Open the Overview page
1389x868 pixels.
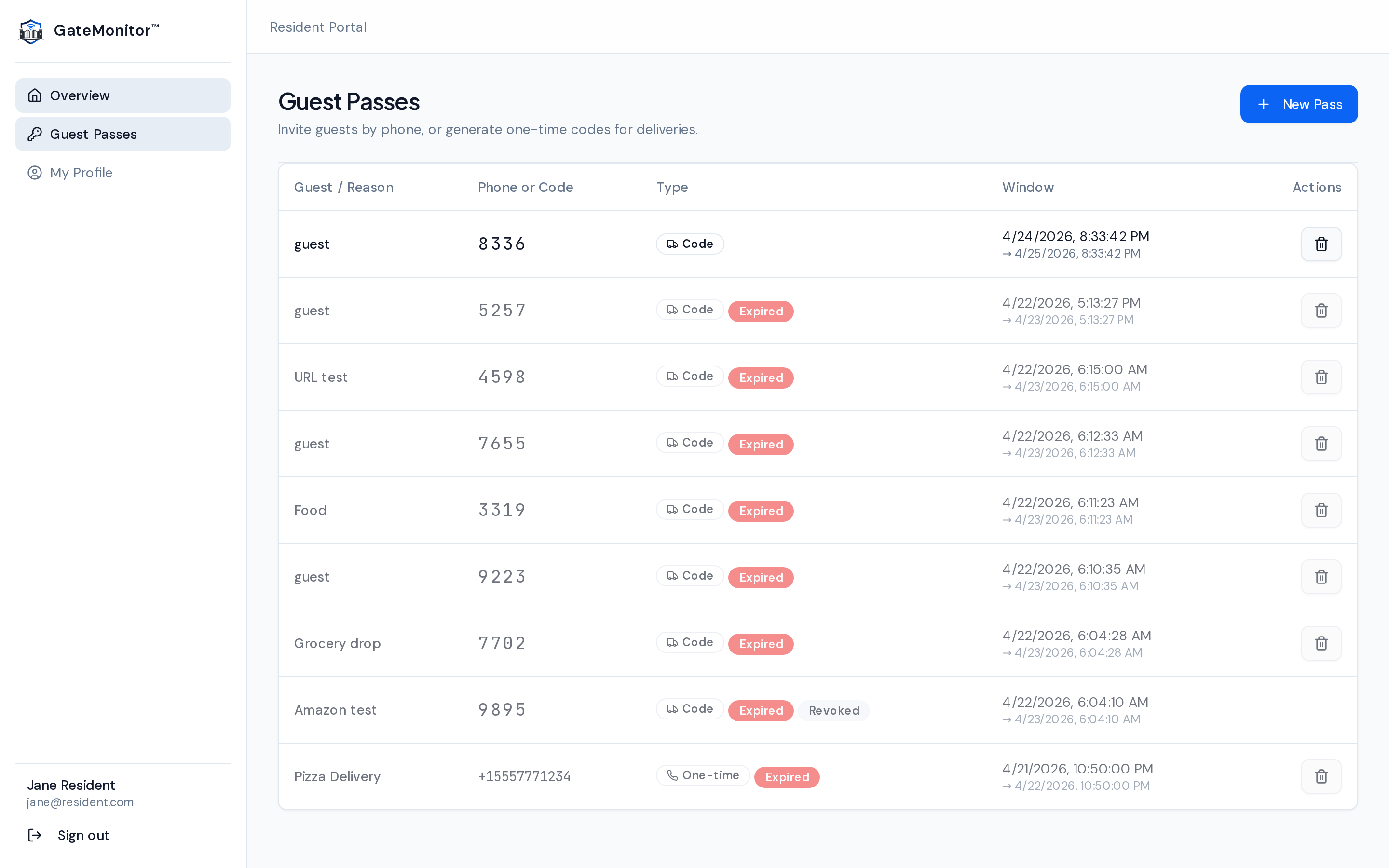pos(123,95)
